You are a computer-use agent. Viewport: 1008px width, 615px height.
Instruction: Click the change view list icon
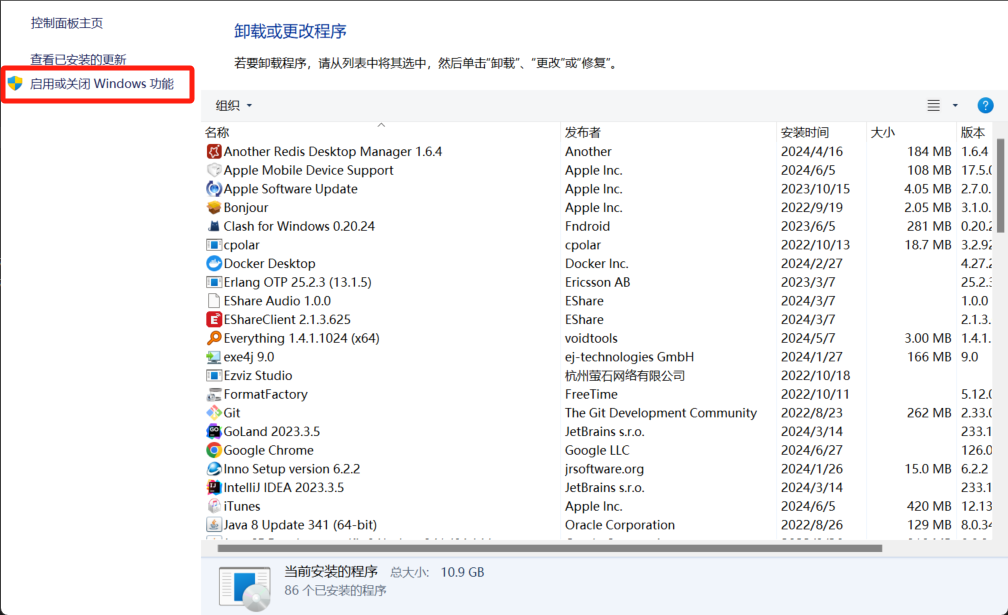pyautogui.click(x=933, y=105)
